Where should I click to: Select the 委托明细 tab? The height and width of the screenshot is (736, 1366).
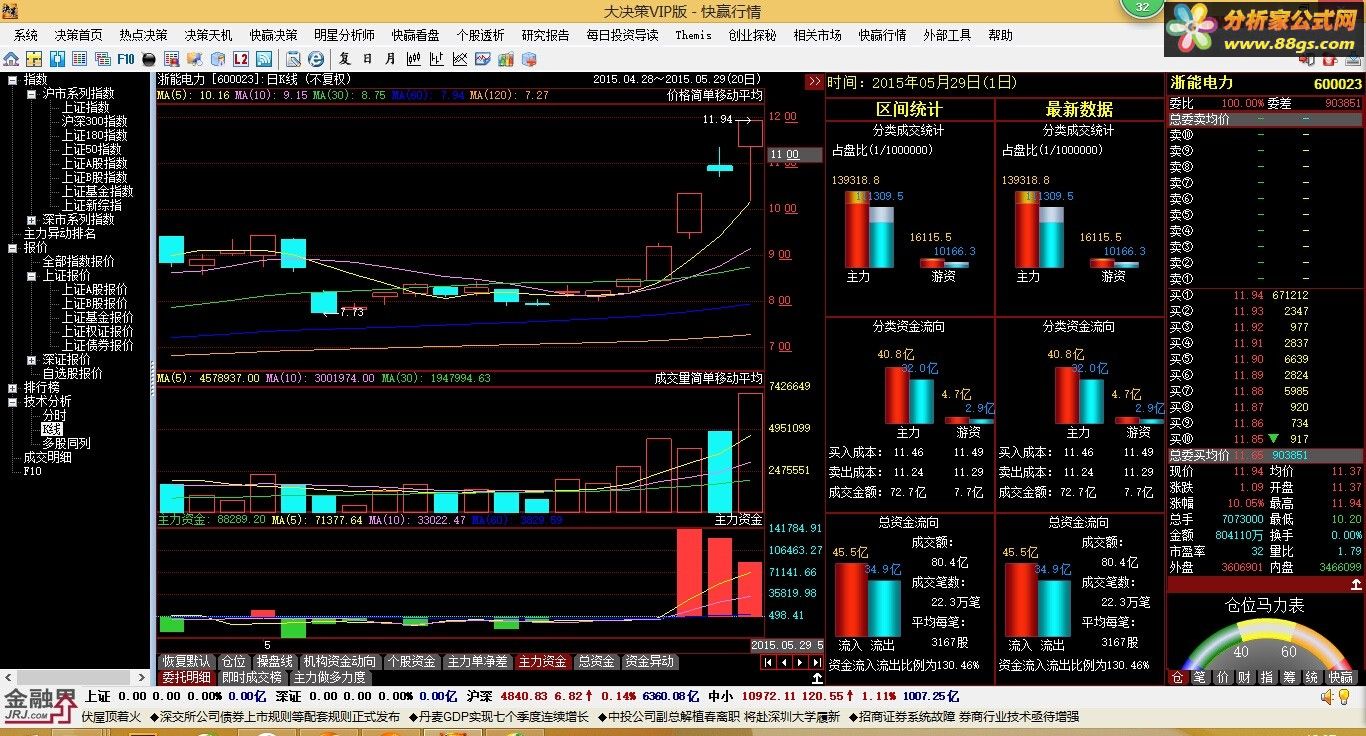click(187, 677)
